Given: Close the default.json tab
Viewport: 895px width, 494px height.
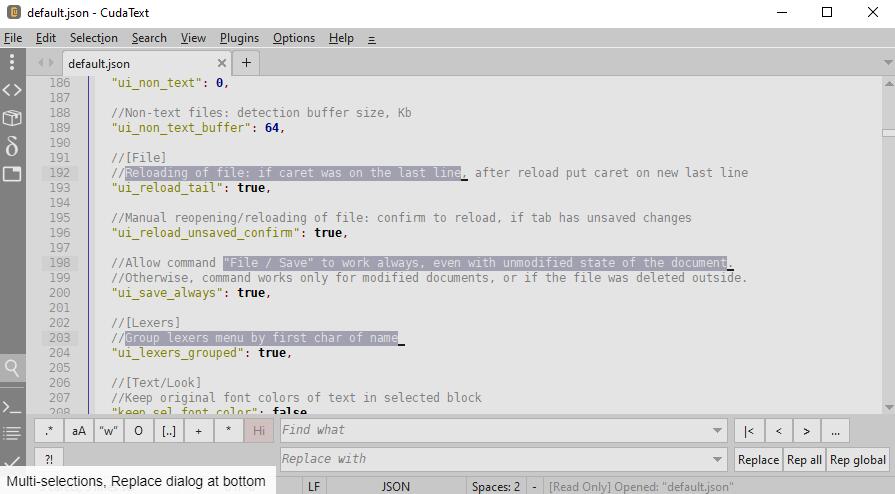Looking at the screenshot, I should [x=222, y=63].
